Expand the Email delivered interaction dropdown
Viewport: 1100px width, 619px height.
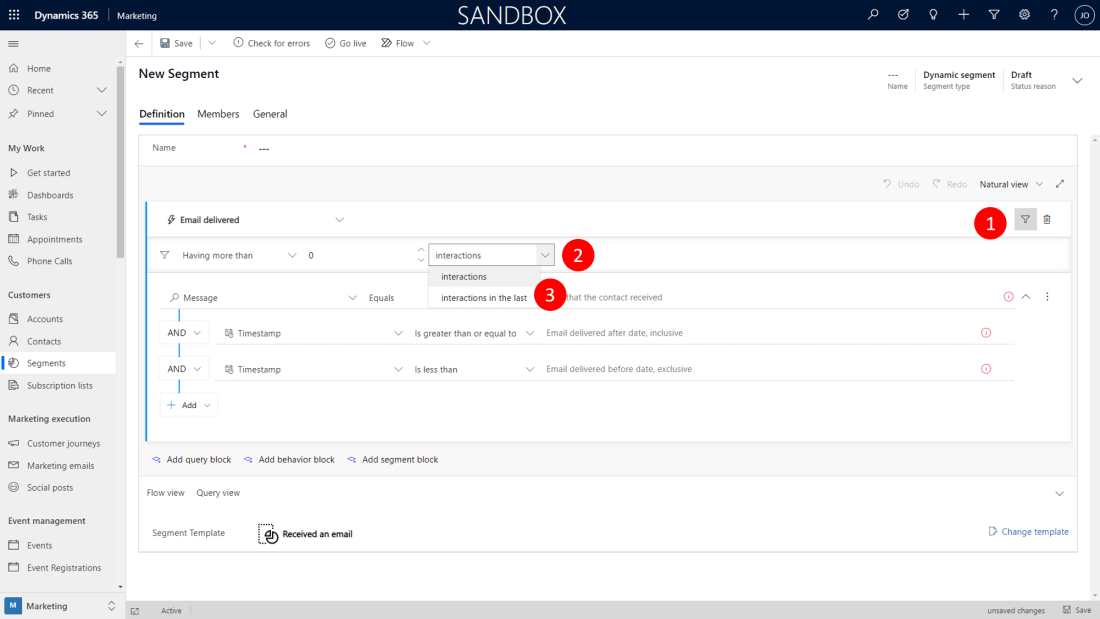click(x=339, y=220)
